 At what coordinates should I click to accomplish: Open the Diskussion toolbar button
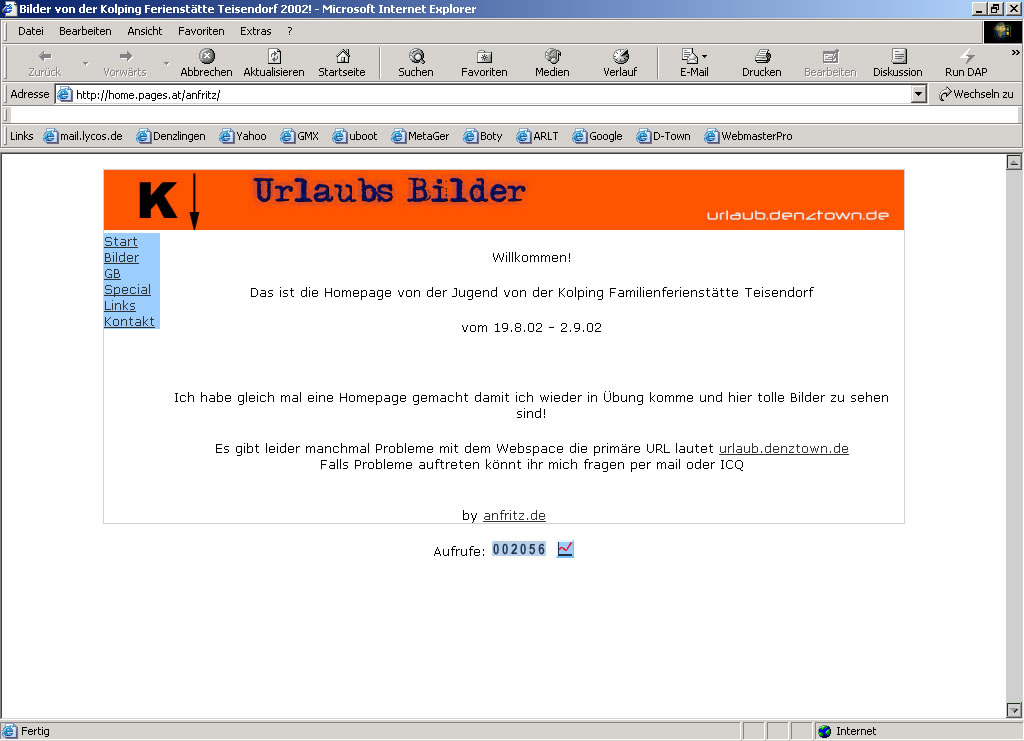(898, 63)
